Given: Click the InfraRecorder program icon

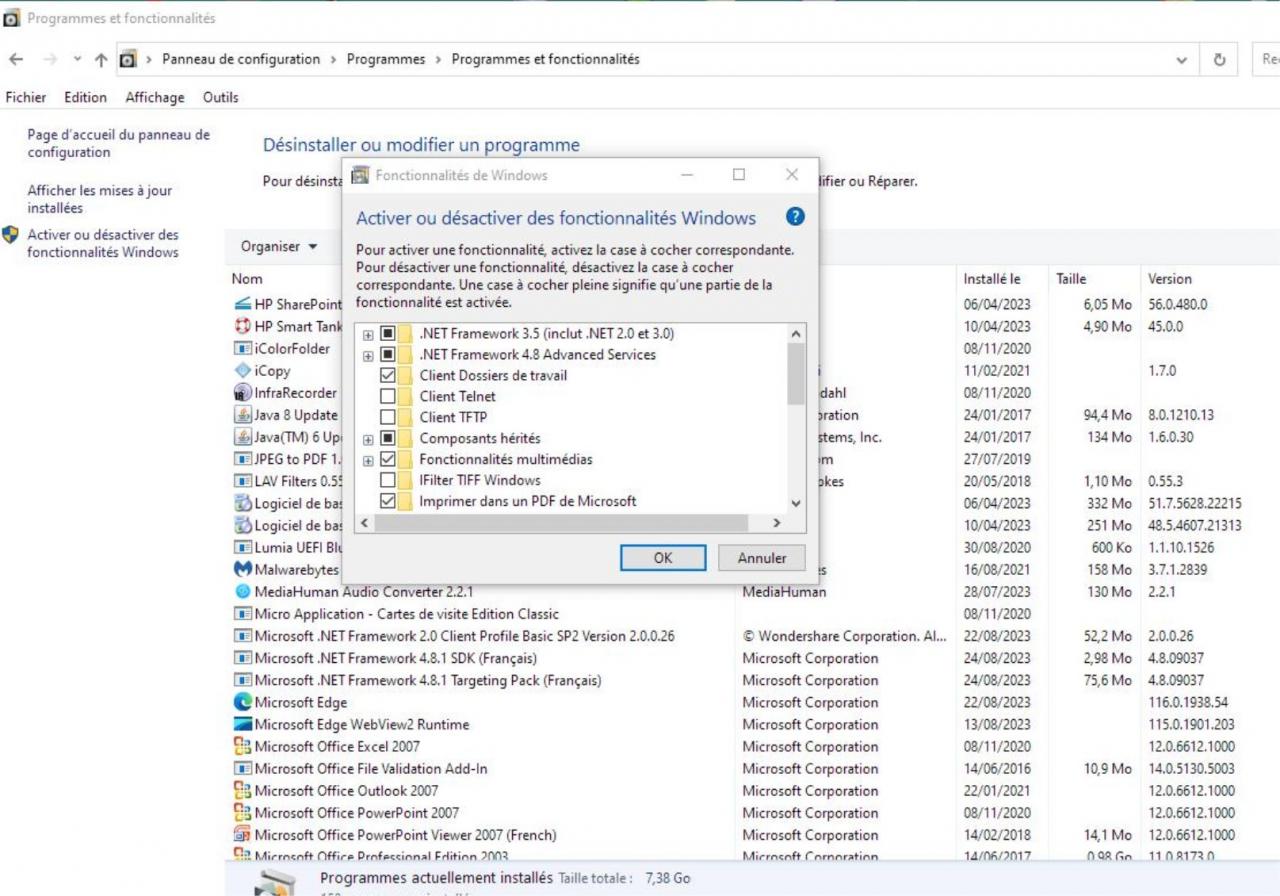Looking at the screenshot, I should (x=242, y=393).
